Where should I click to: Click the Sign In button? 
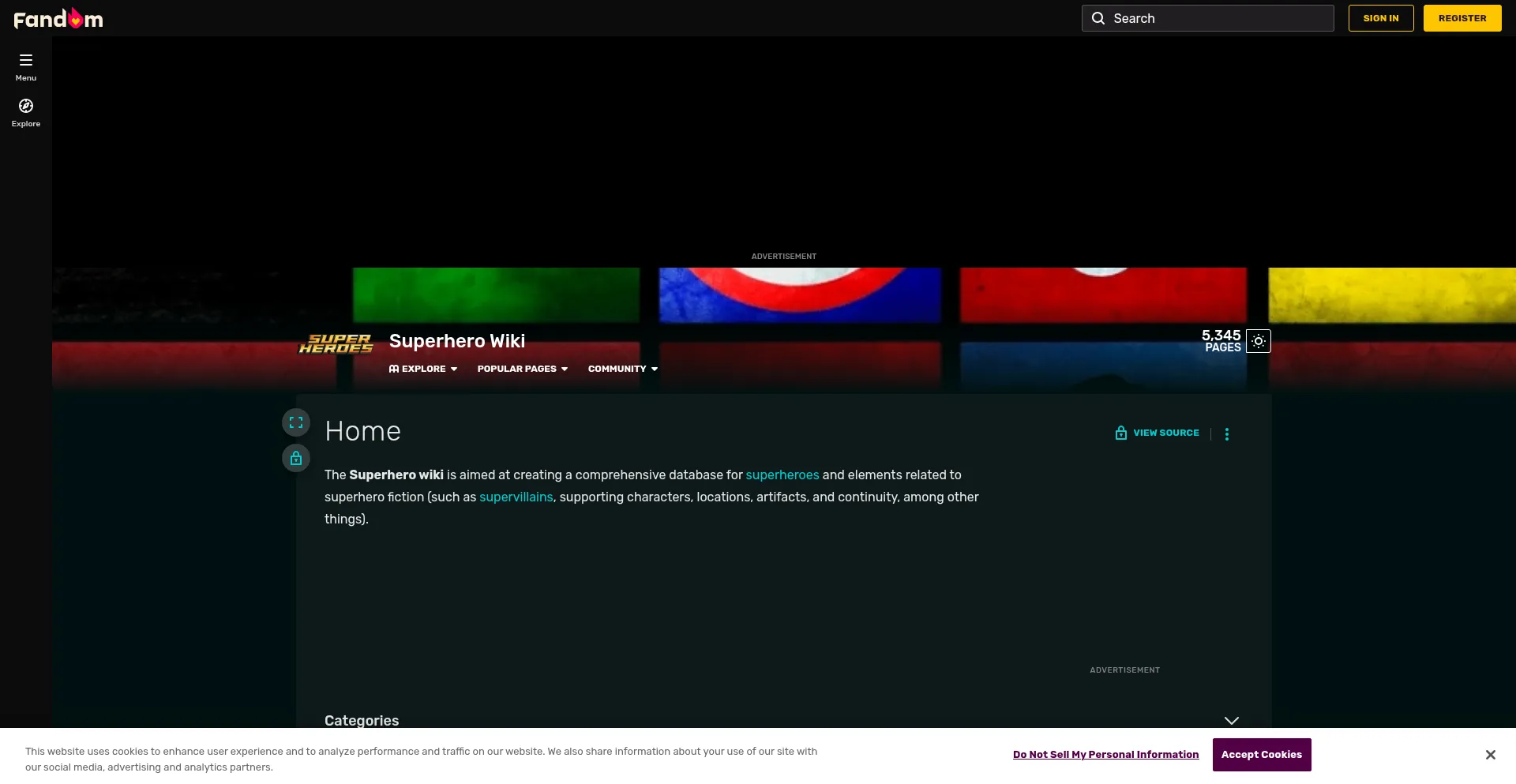click(x=1381, y=18)
